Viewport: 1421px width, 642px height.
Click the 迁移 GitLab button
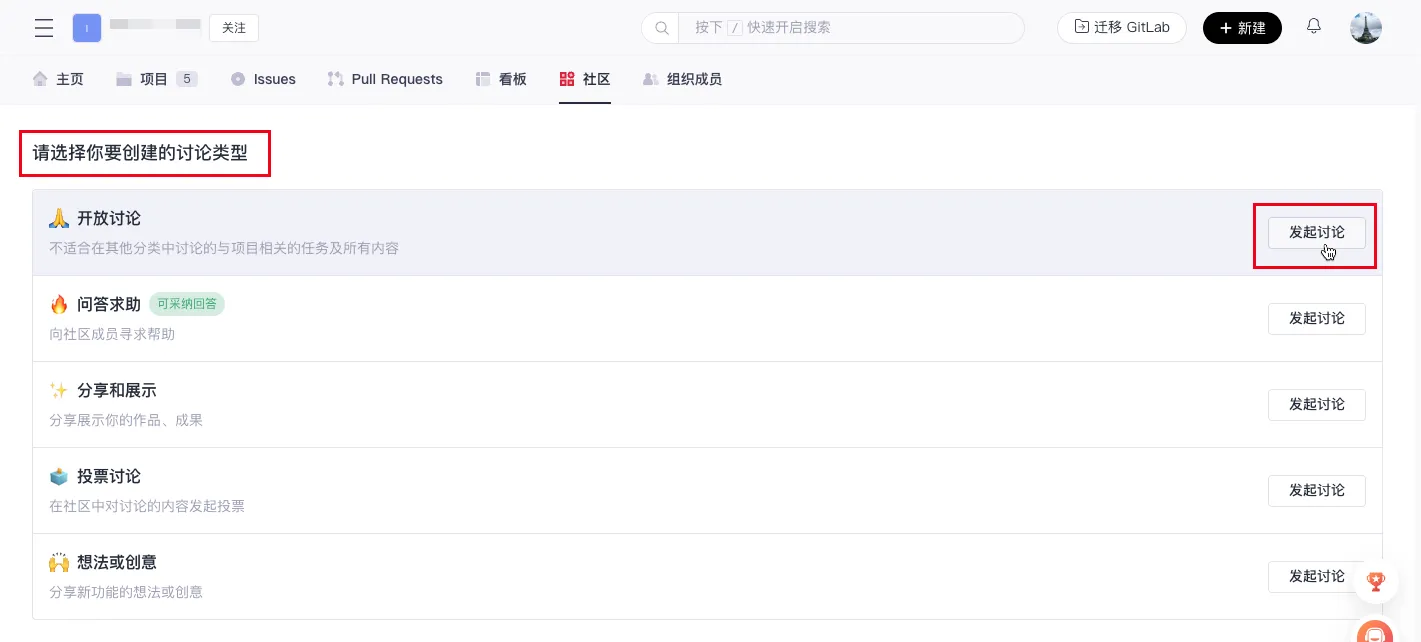pos(1121,28)
